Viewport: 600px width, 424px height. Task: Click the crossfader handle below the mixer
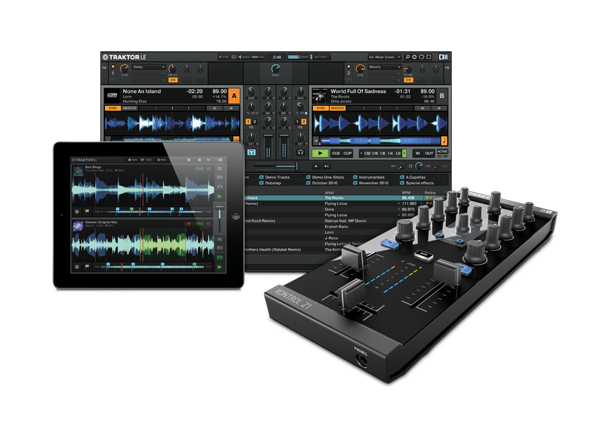tap(297, 166)
